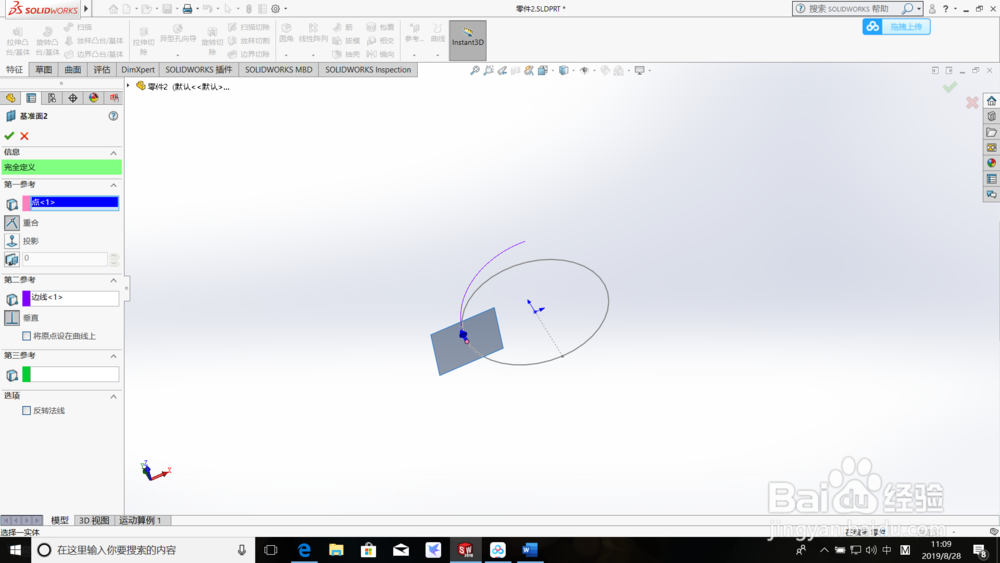This screenshot has width=1000, height=563.
Task: Open the FeatureManager design tree tab
Action: pos(10,98)
